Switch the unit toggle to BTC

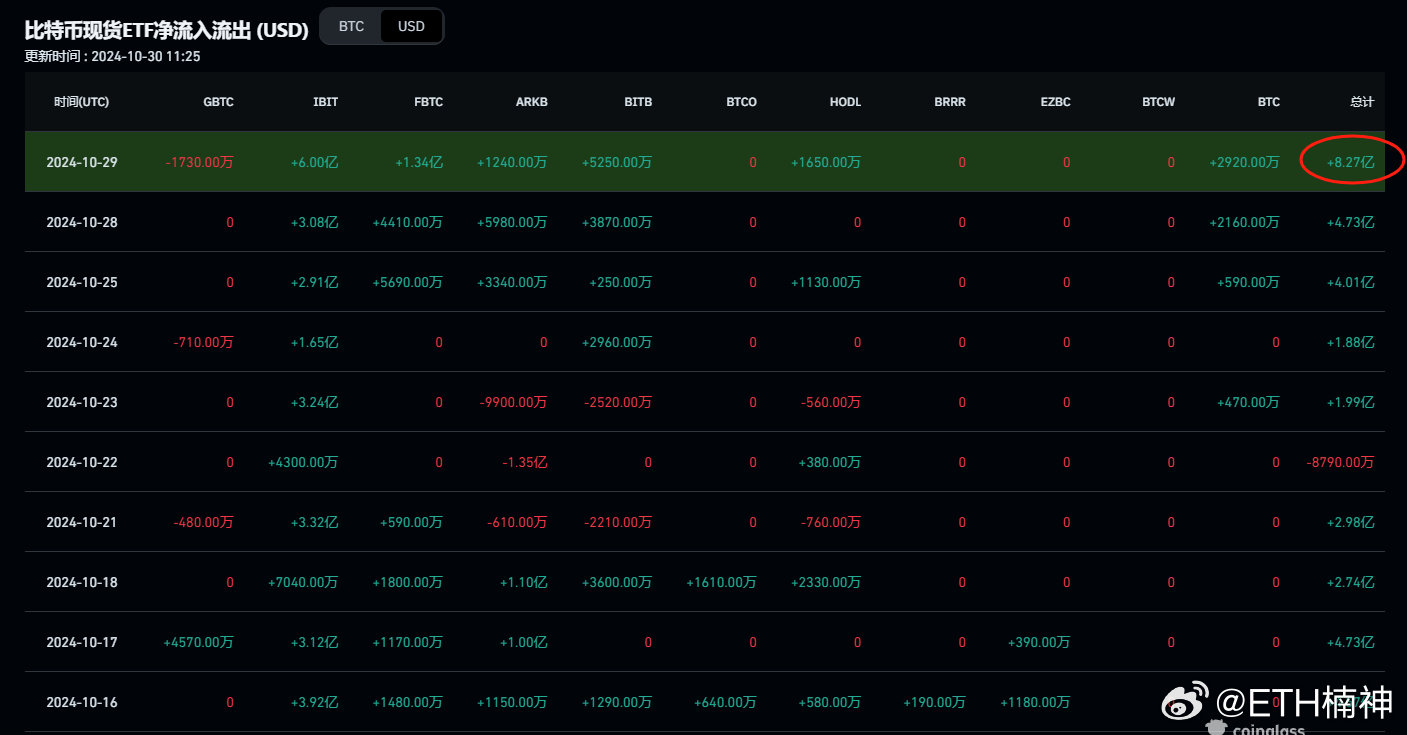click(x=351, y=27)
